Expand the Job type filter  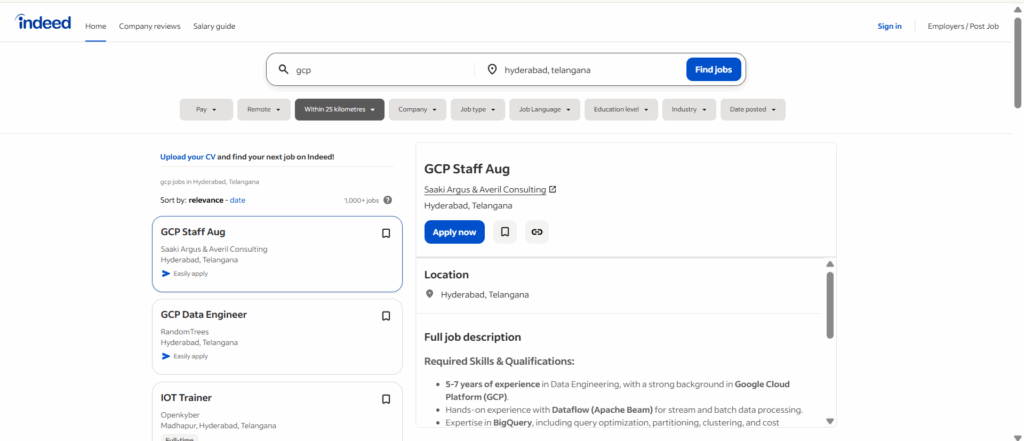point(478,110)
